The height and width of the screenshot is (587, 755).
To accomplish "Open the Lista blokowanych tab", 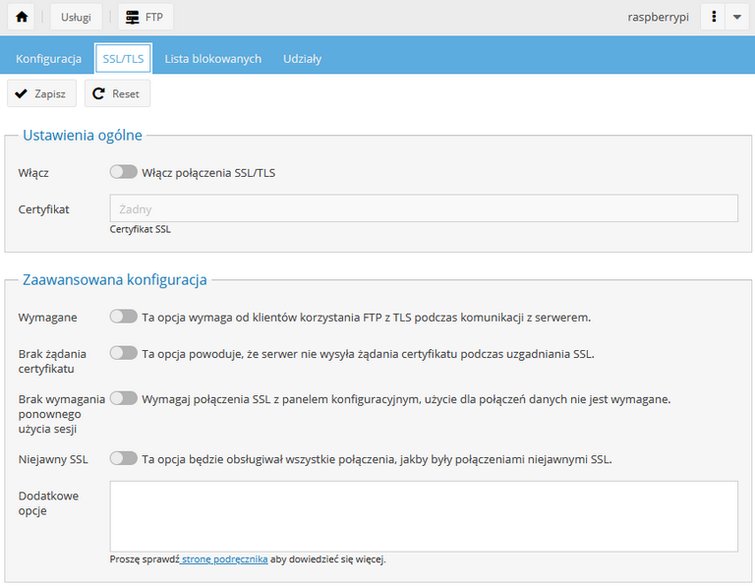I will [213, 59].
